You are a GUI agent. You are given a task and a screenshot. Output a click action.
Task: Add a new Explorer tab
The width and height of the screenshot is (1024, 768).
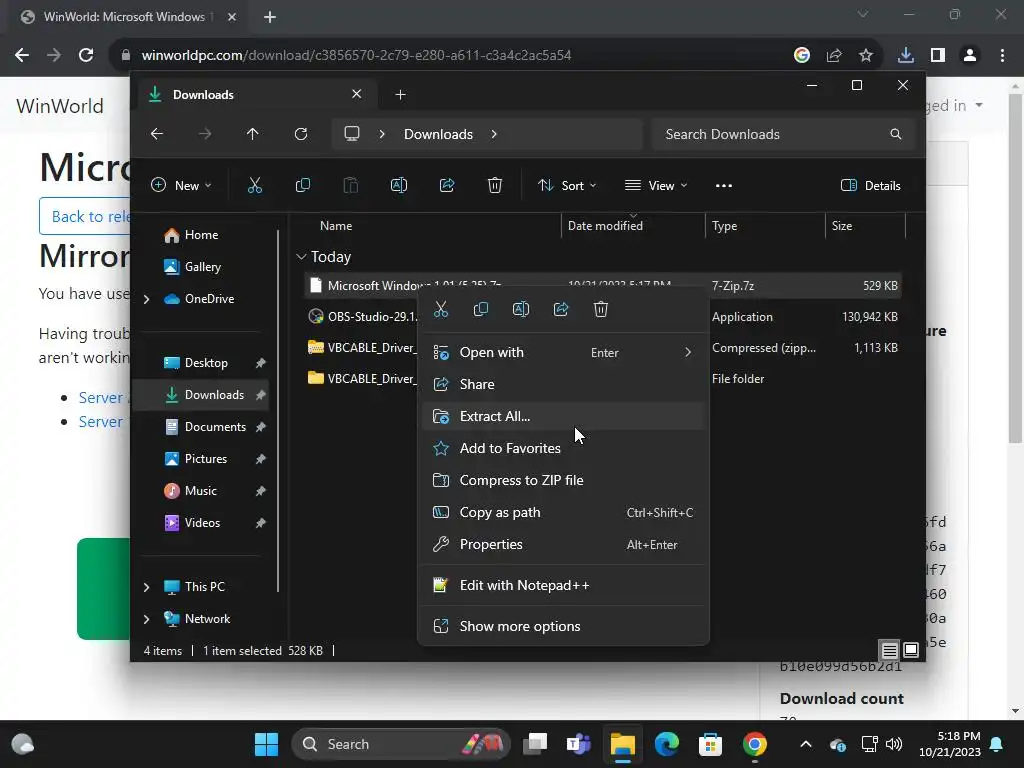click(400, 95)
